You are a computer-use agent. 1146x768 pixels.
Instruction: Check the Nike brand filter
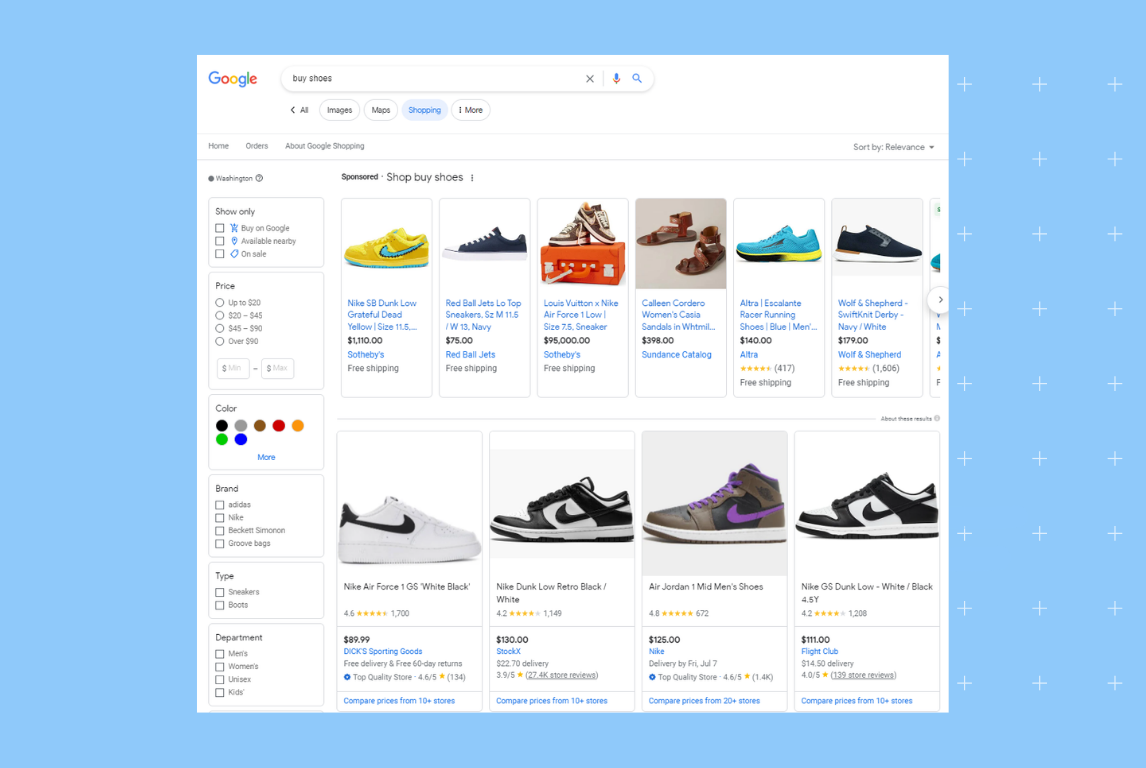click(x=222, y=517)
